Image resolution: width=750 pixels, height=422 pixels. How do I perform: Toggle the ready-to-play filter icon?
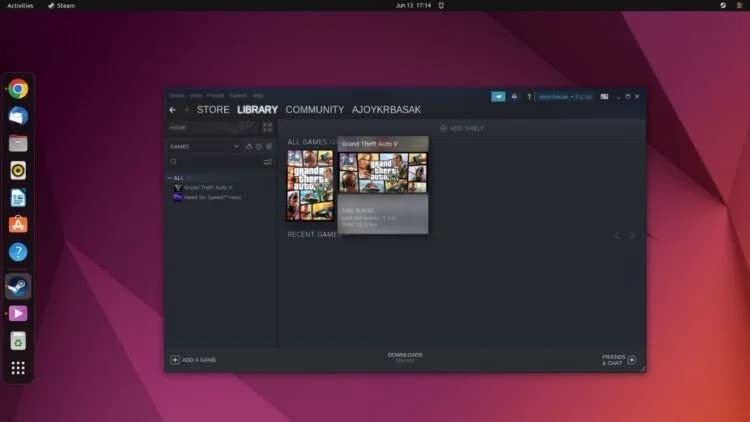[x=269, y=146]
